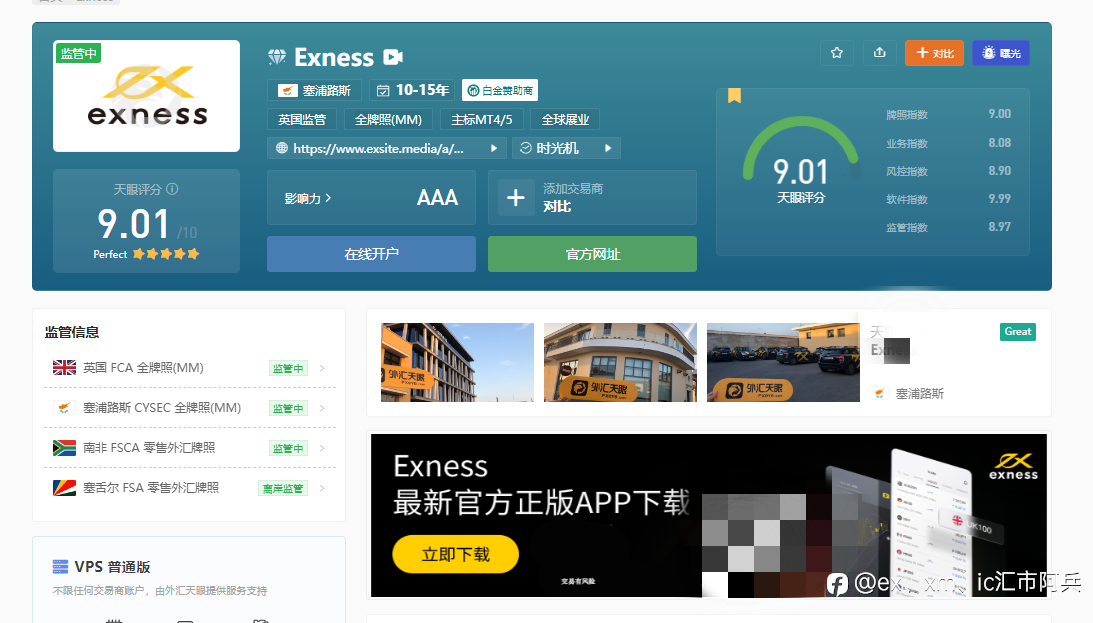Viewport: 1093px width, 623px height.
Task: Click the 牌照指数 9.00 row
Action: click(948, 114)
